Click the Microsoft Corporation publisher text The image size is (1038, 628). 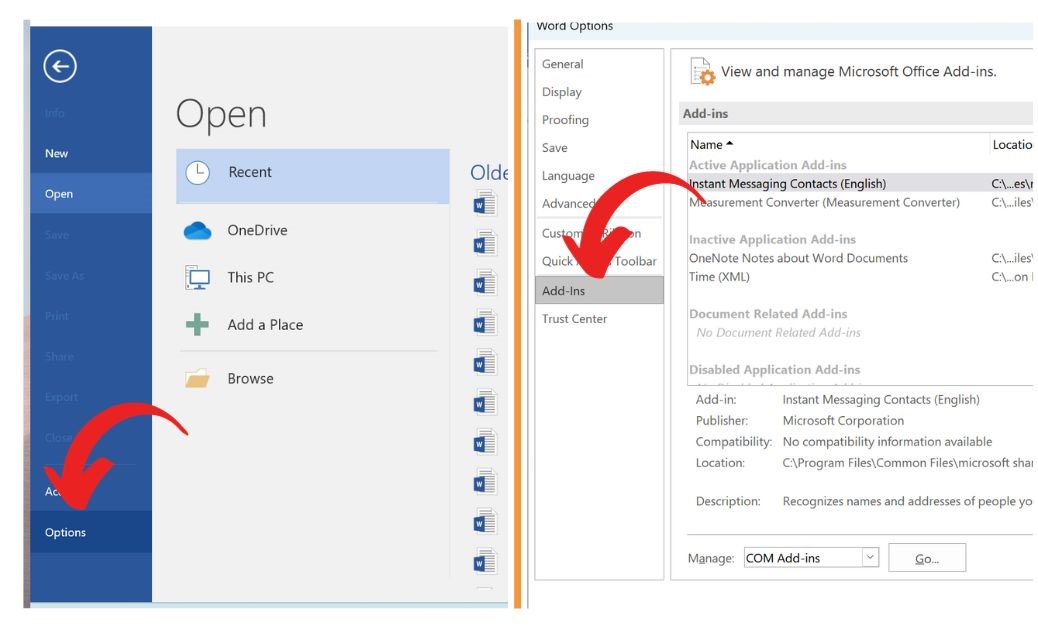pyautogui.click(x=843, y=421)
